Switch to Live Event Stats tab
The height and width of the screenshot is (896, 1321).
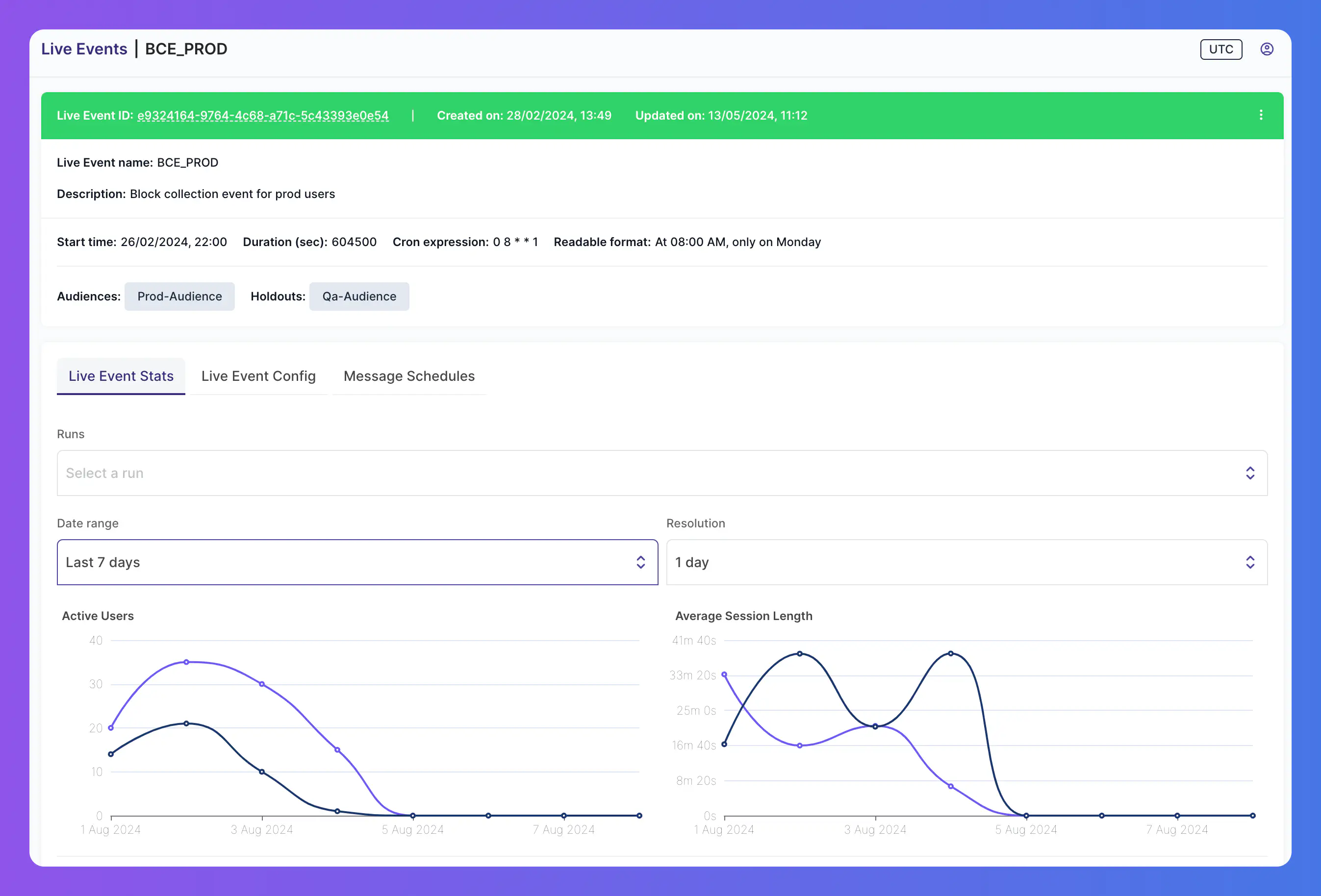121,376
